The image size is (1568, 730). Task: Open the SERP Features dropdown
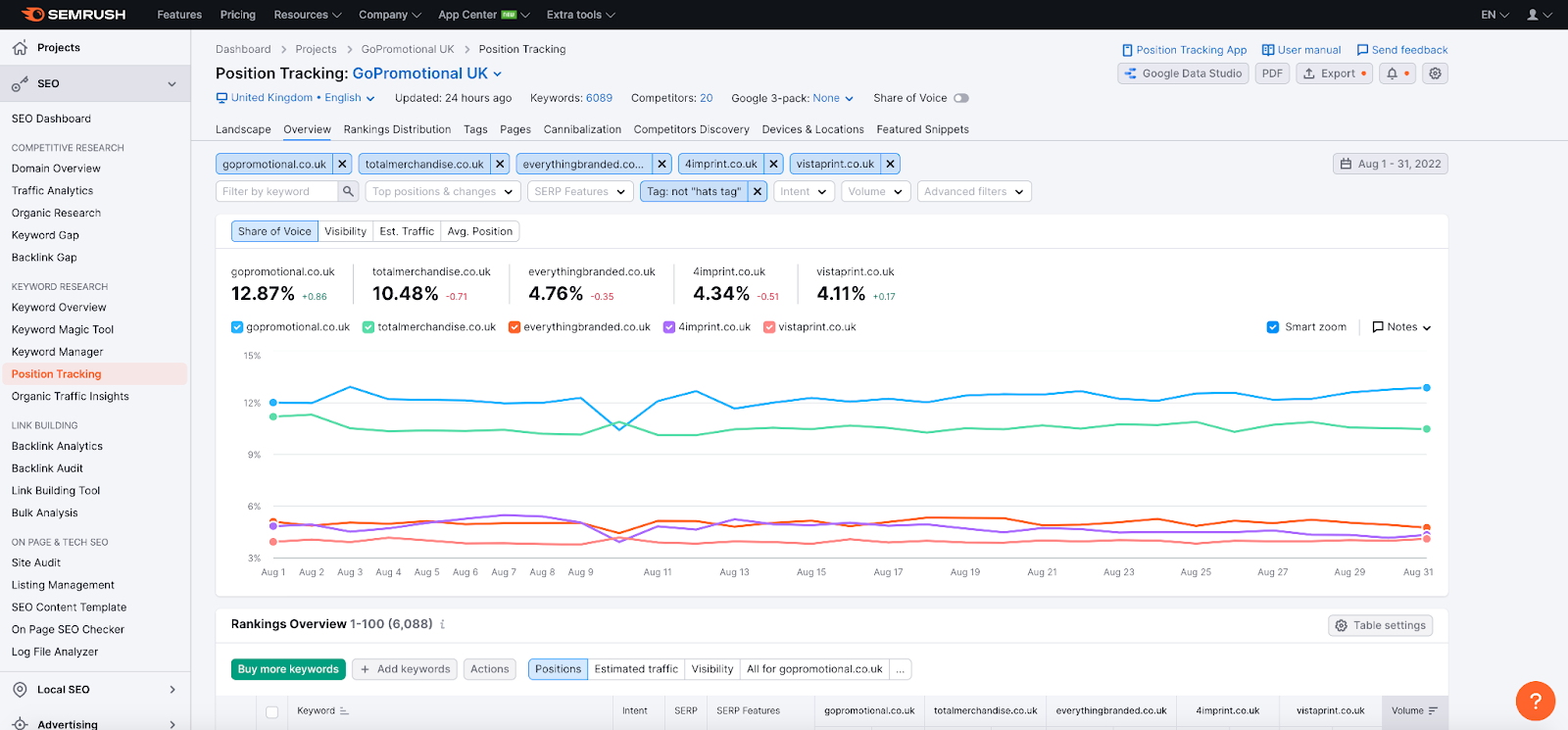pyautogui.click(x=580, y=192)
